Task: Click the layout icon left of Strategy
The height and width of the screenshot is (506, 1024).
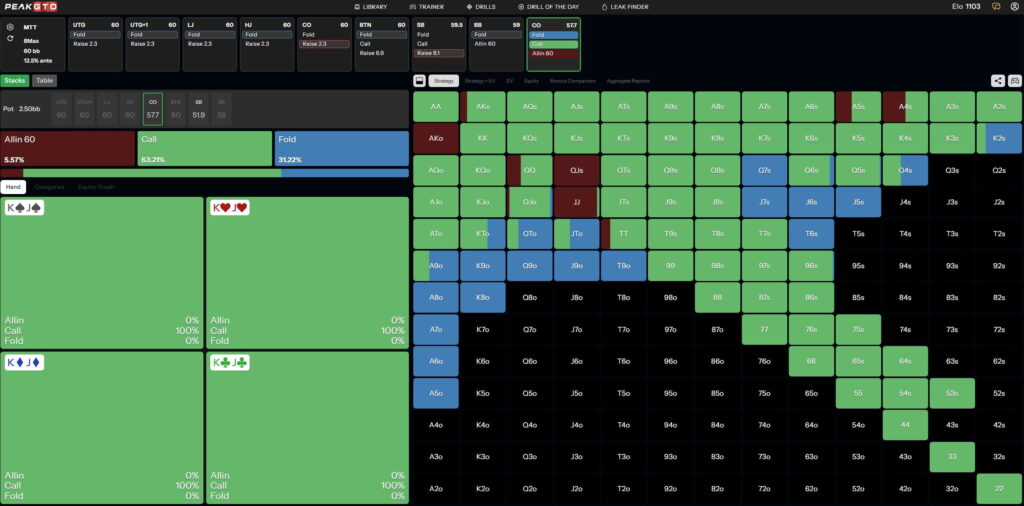Action: click(420, 81)
